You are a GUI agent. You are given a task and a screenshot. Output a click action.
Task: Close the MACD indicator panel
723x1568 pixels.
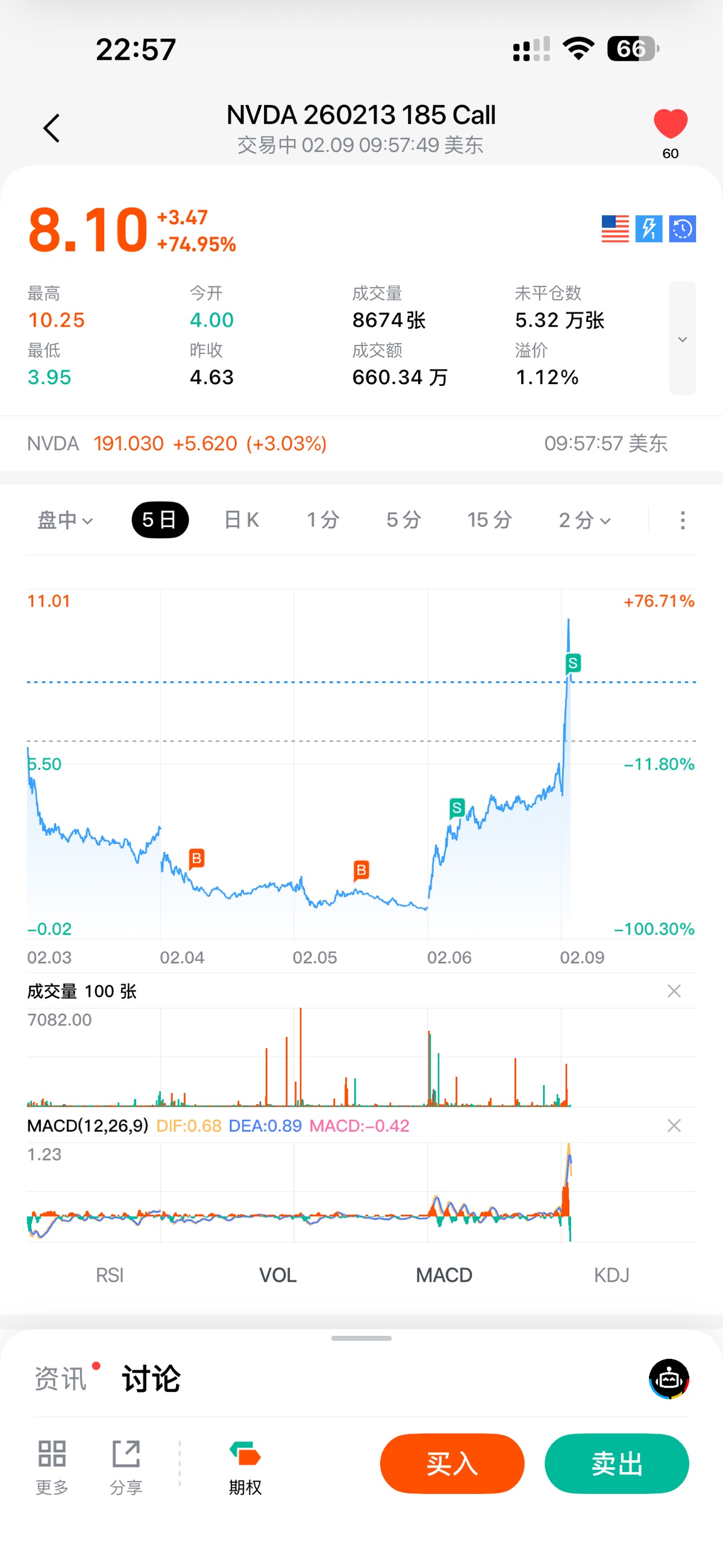[674, 1126]
